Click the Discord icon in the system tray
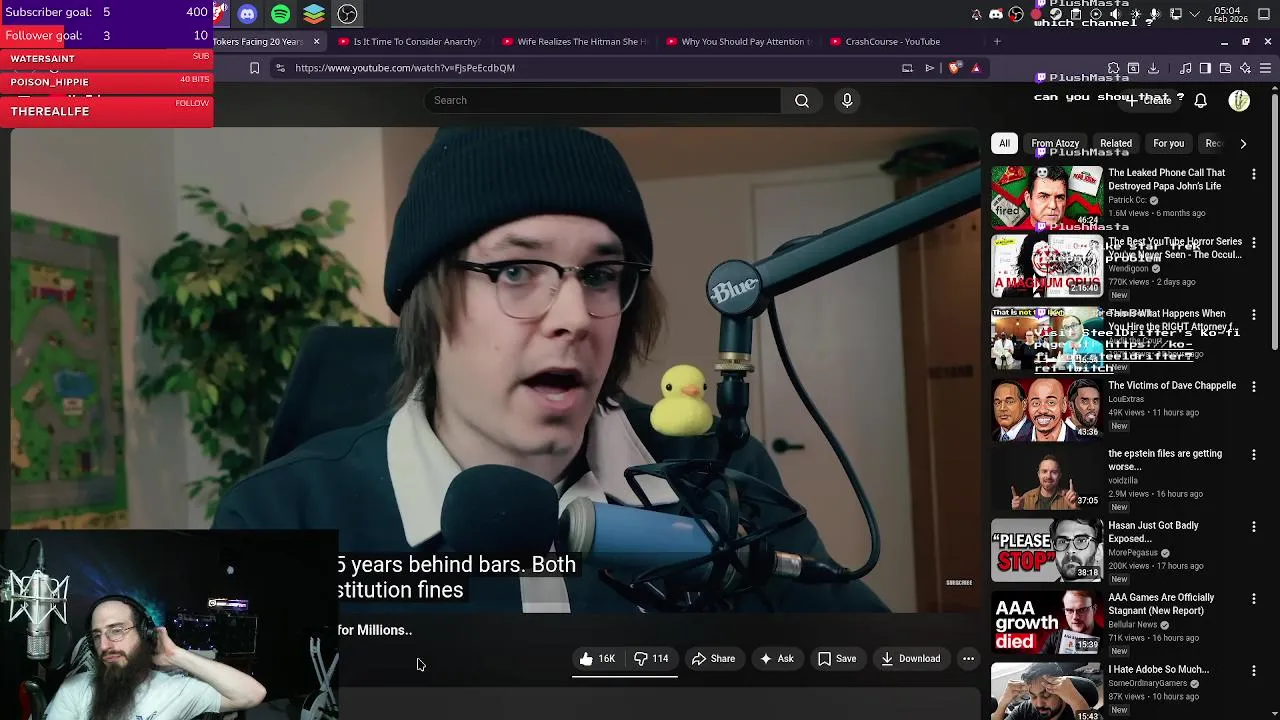This screenshot has height=720, width=1280. coord(996,14)
